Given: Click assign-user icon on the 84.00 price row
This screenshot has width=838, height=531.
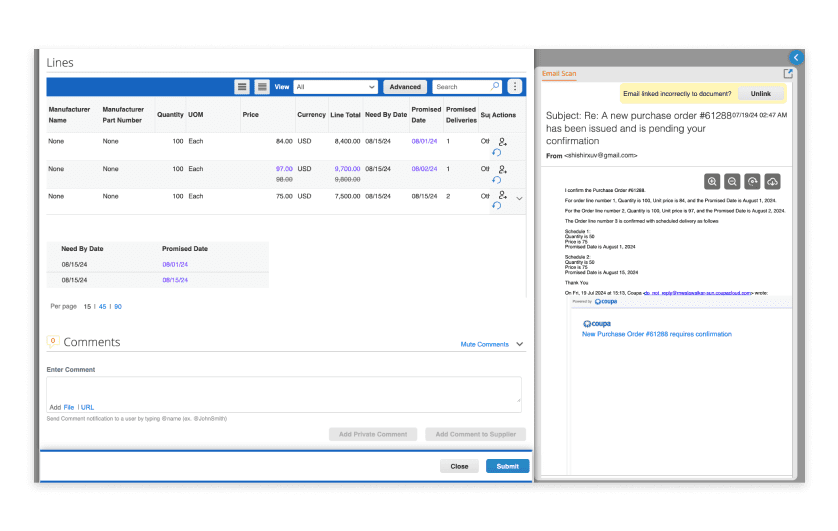Looking at the screenshot, I should (x=502, y=142).
